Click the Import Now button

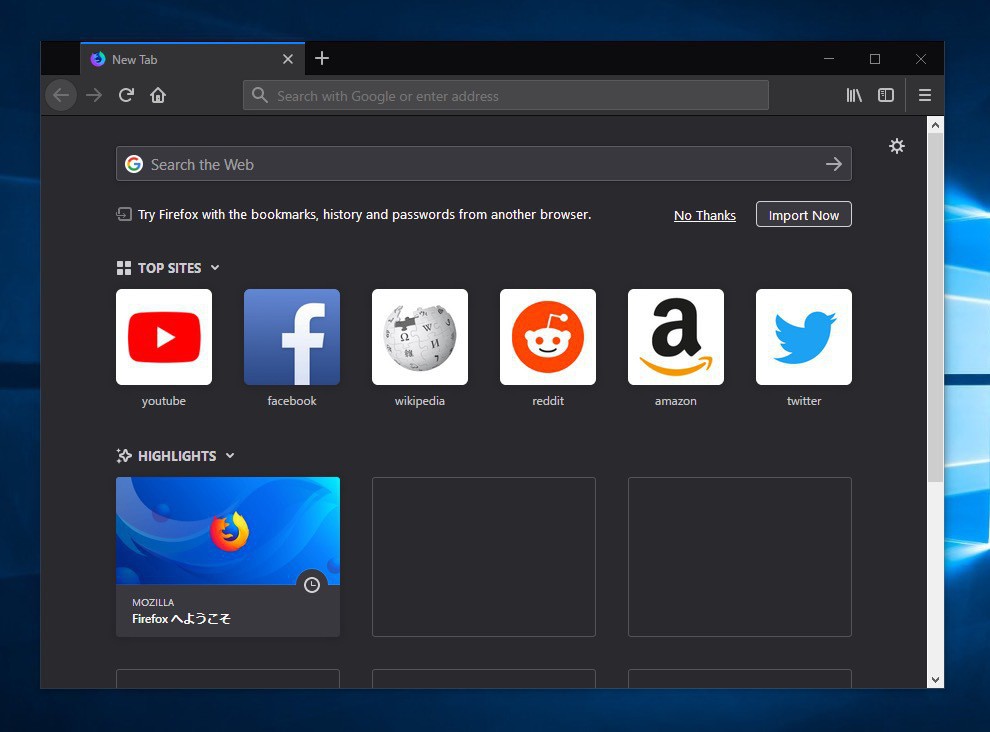804,215
